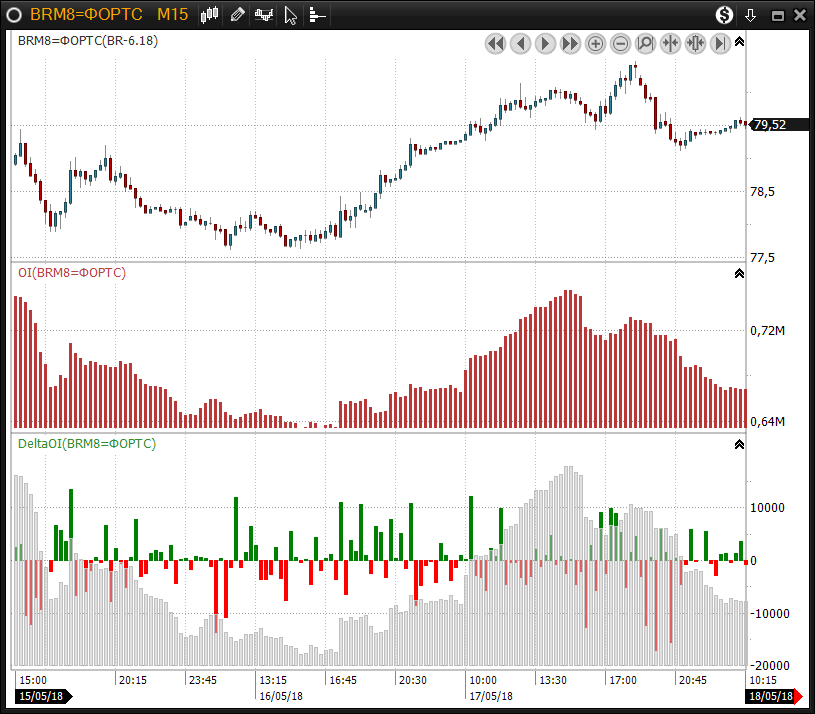Click the zoom in plus button
The height and width of the screenshot is (714, 815).
pos(596,43)
